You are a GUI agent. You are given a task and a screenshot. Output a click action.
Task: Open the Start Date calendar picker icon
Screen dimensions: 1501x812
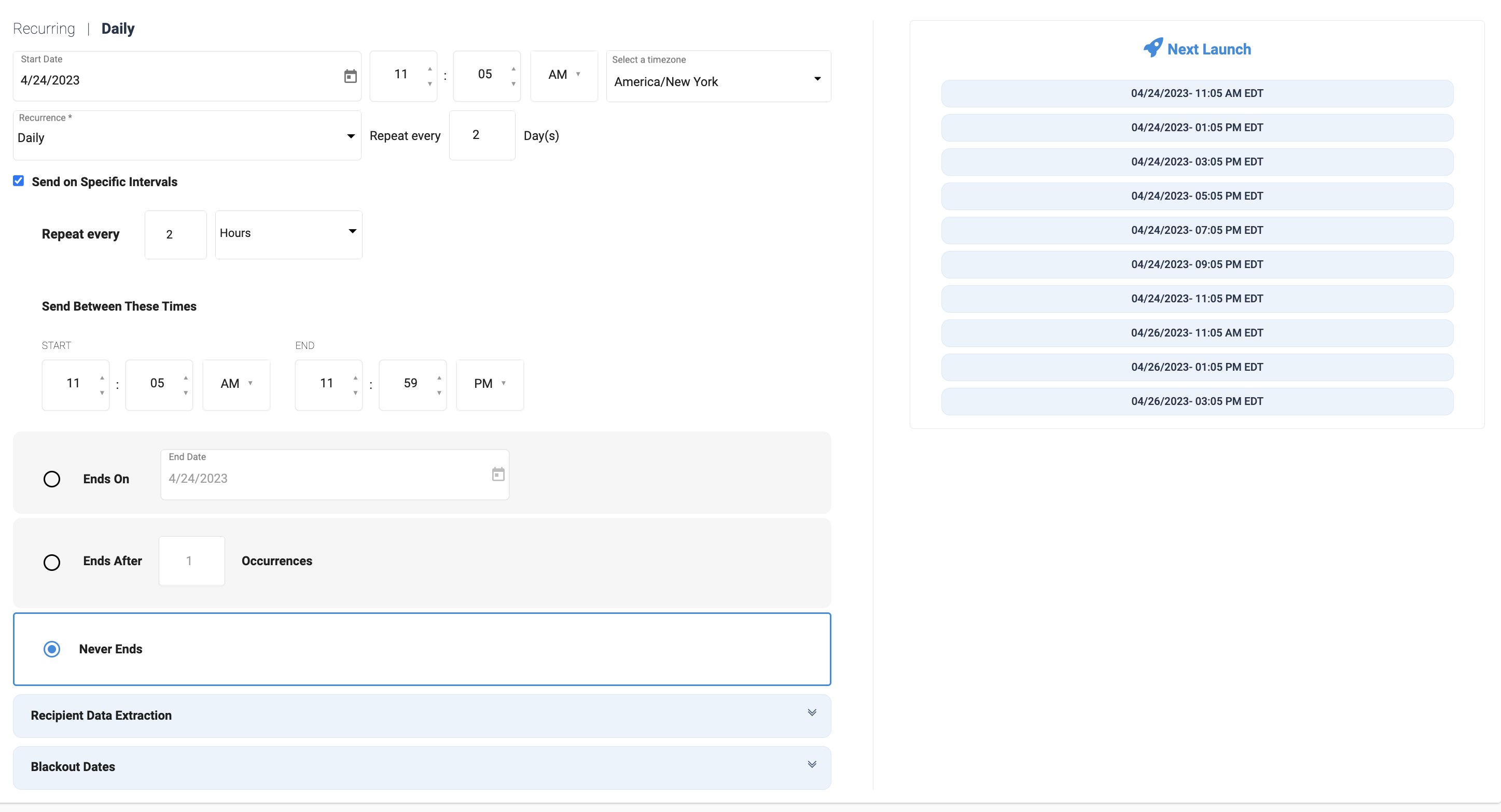(350, 76)
